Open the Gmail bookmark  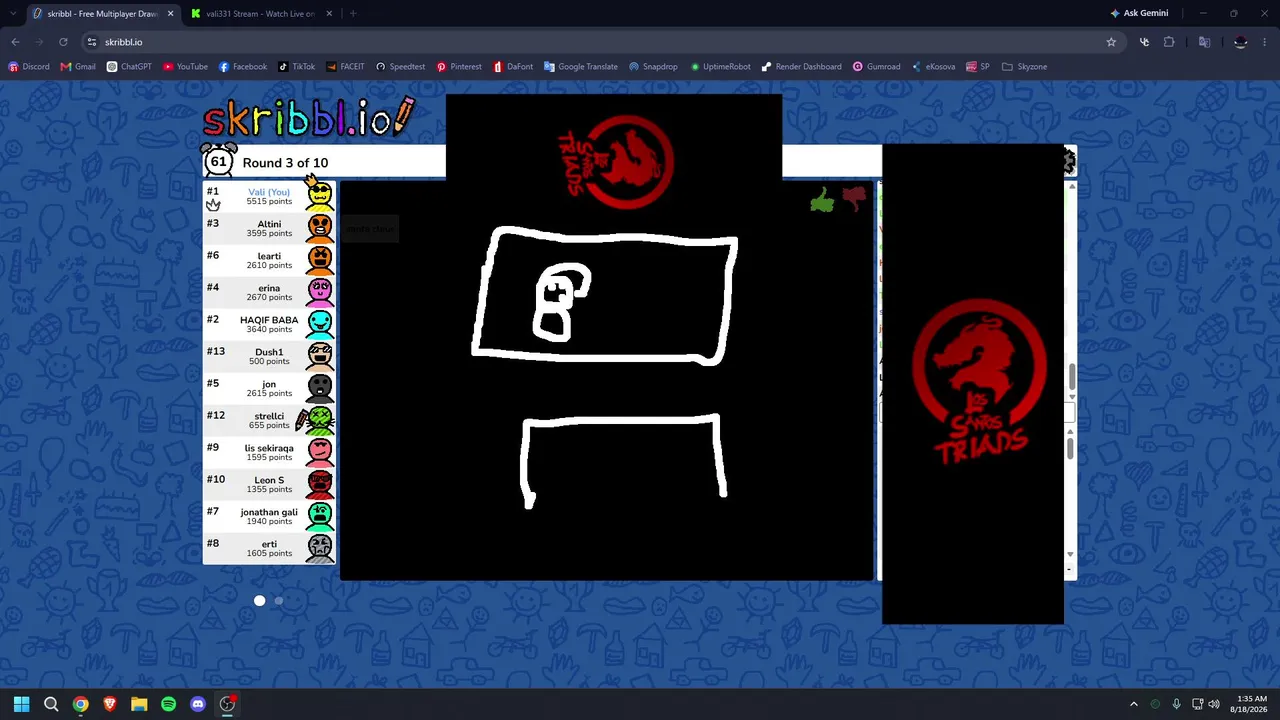click(78, 67)
